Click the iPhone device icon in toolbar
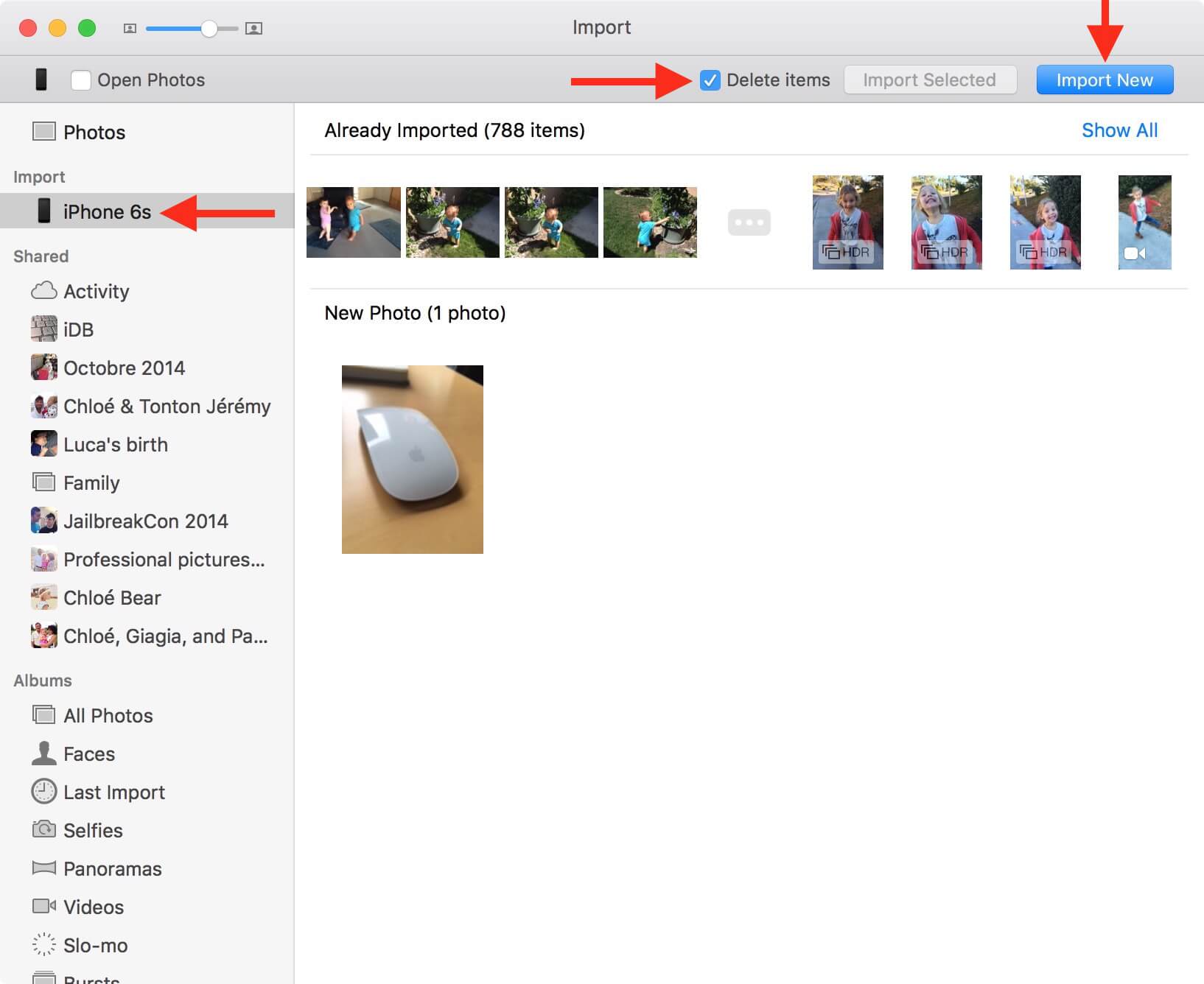The height and width of the screenshot is (984, 1204). 41,80
